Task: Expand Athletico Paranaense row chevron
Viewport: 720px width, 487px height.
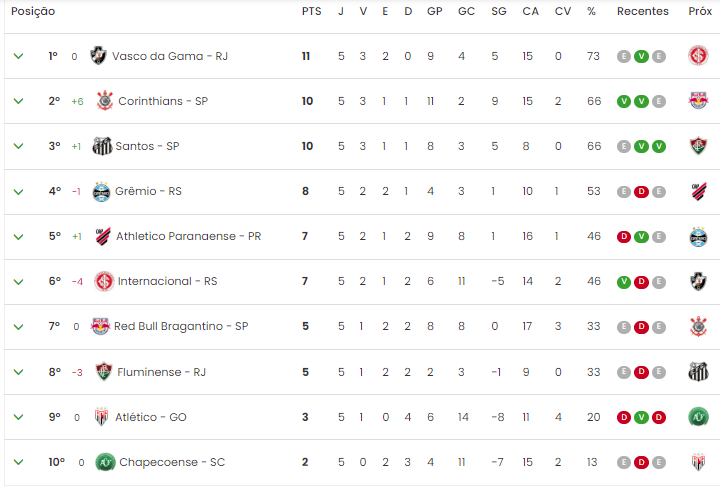Action: tap(18, 236)
